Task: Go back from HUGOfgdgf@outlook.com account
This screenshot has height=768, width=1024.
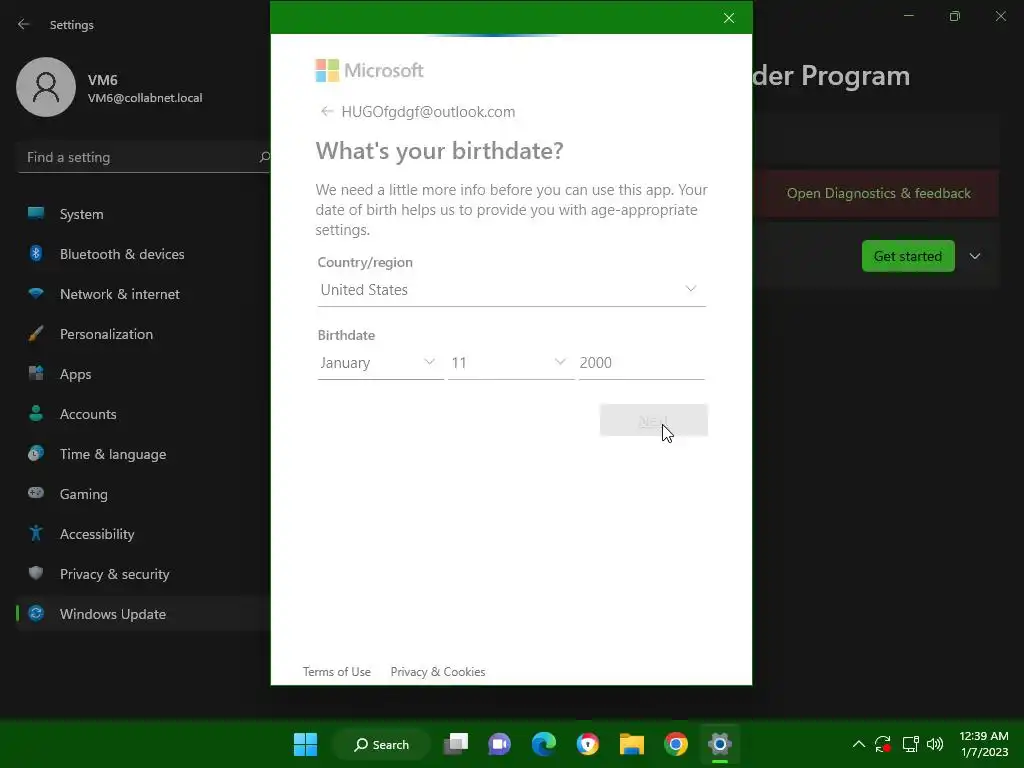Action: point(327,112)
